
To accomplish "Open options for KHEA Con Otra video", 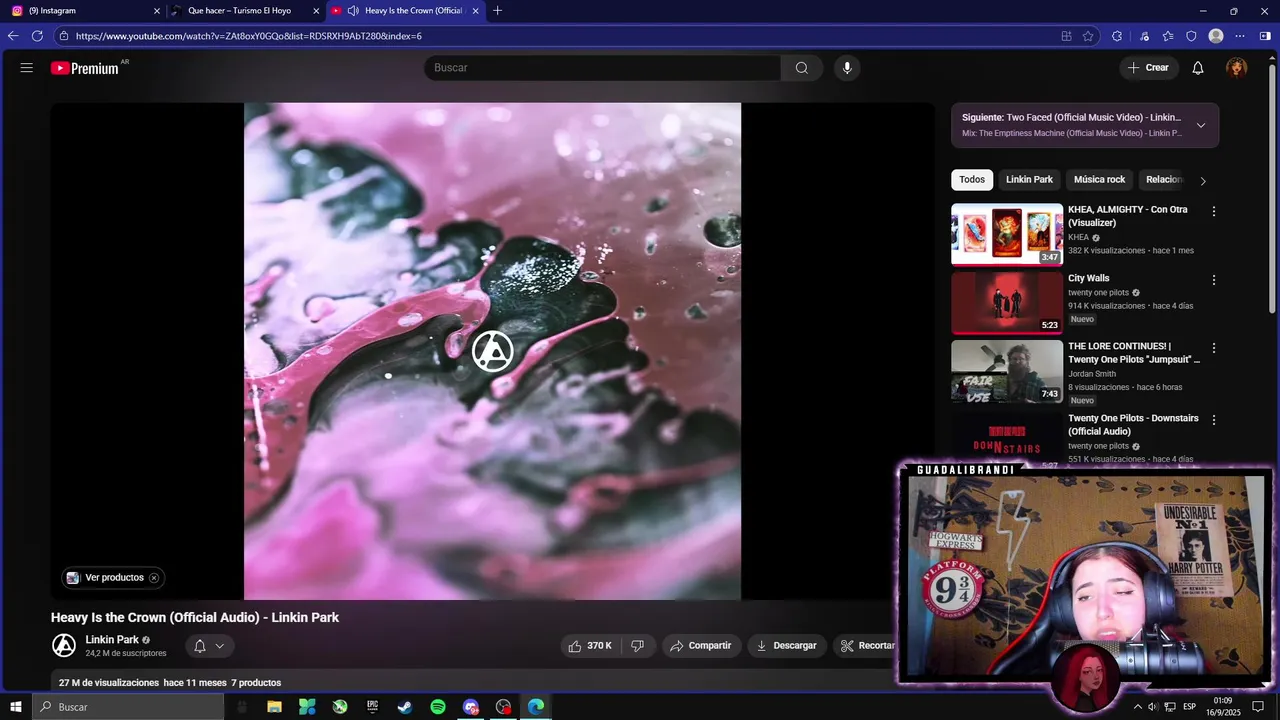I will coord(1214,212).
